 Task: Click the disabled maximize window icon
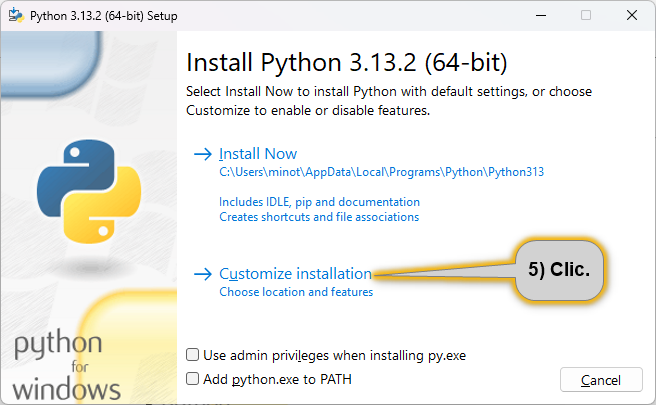click(x=586, y=15)
